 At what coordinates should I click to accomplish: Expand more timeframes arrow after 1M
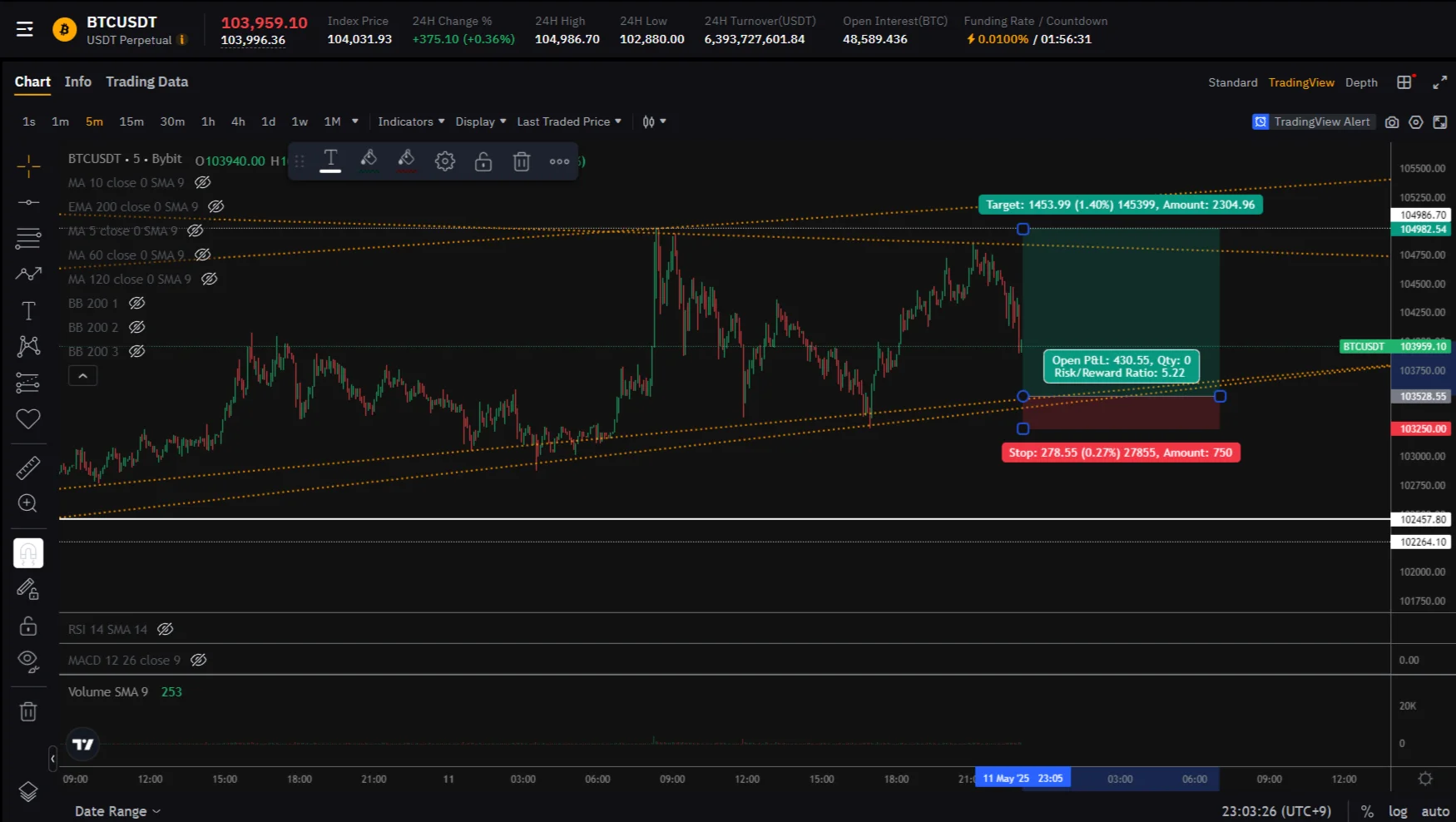(x=355, y=121)
